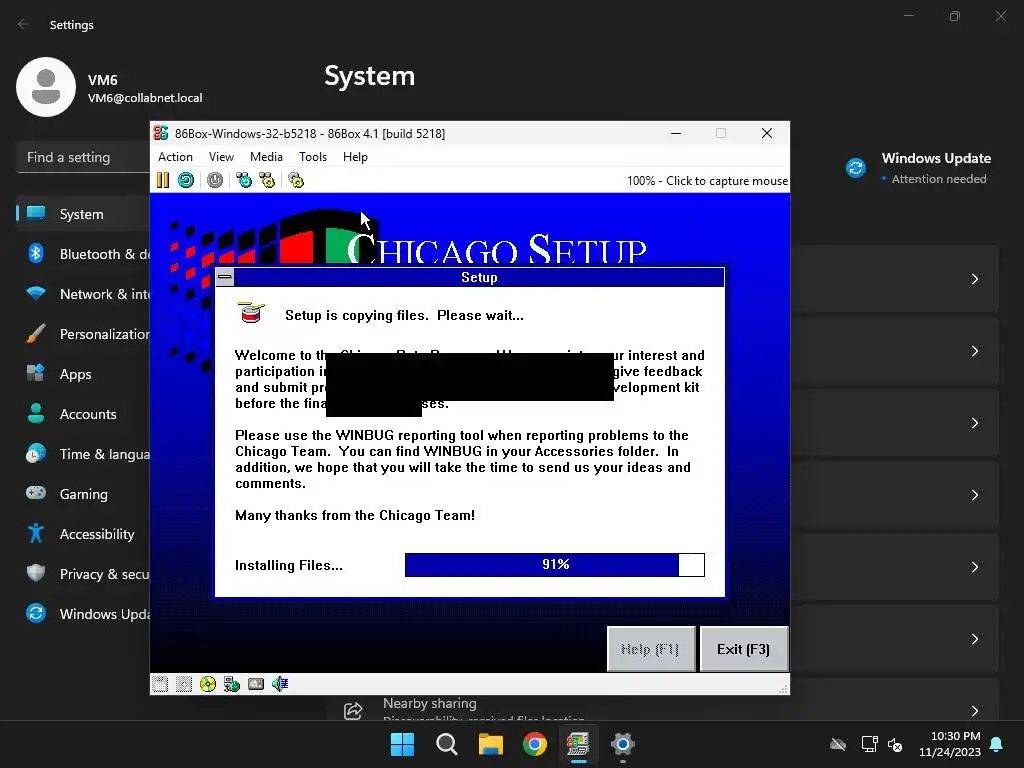The height and width of the screenshot is (768, 1024).
Task: Click the Help (F1) button in Chicago Setup
Action: [650, 649]
